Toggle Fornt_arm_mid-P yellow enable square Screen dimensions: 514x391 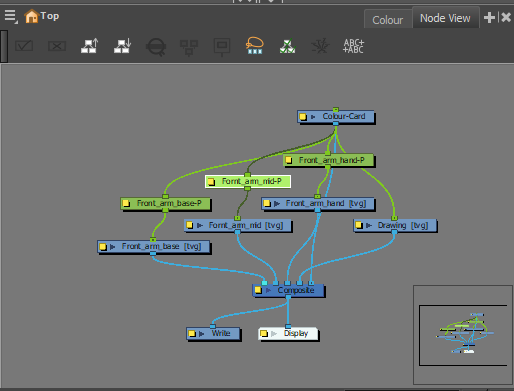point(211,182)
